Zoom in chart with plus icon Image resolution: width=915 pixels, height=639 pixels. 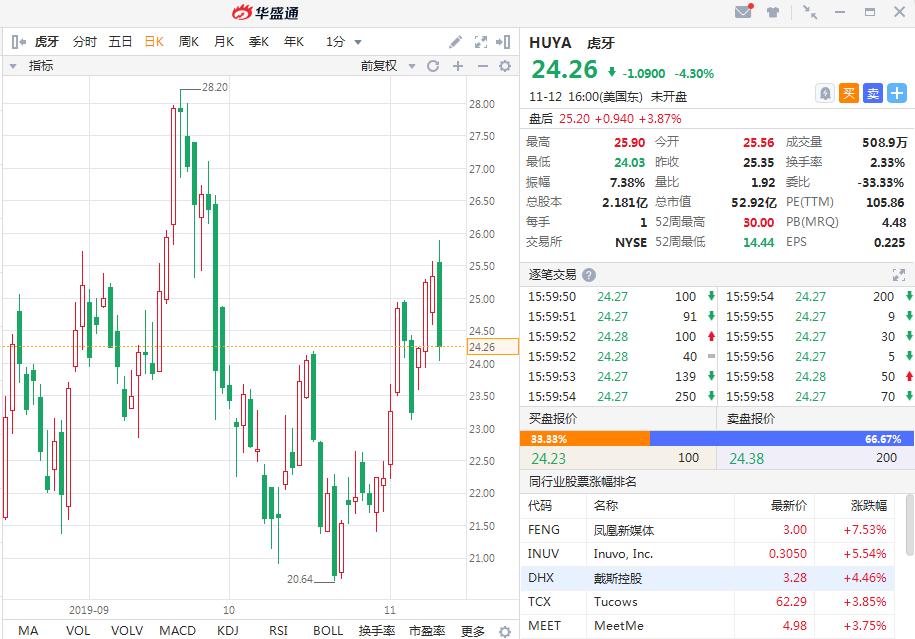[x=458, y=66]
